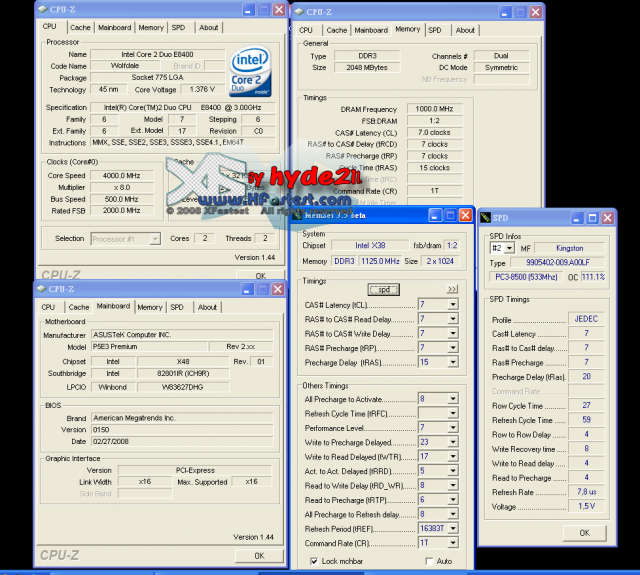Open Act. to Act. Delayed (tRRD) dropdown
The height and width of the screenshot is (575, 640).
(x=453, y=471)
